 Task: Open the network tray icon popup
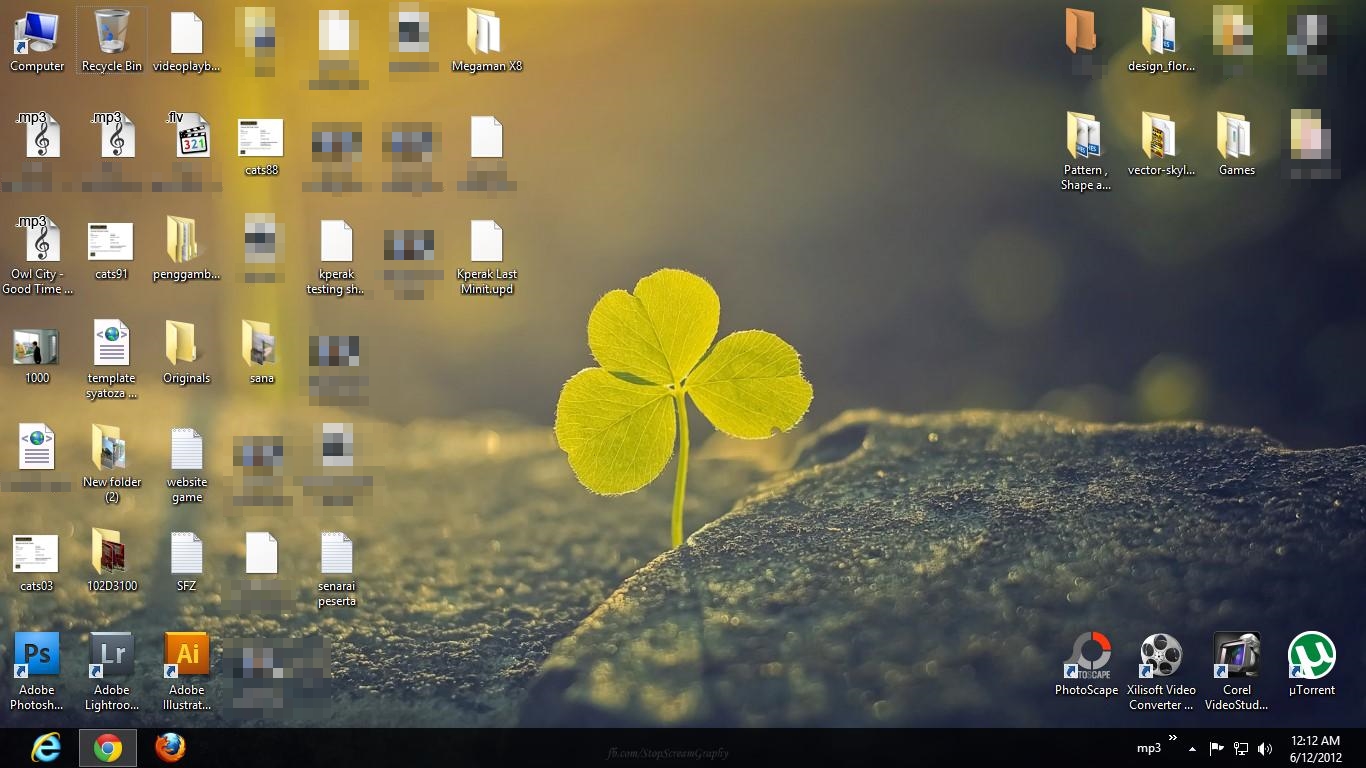(1240, 749)
